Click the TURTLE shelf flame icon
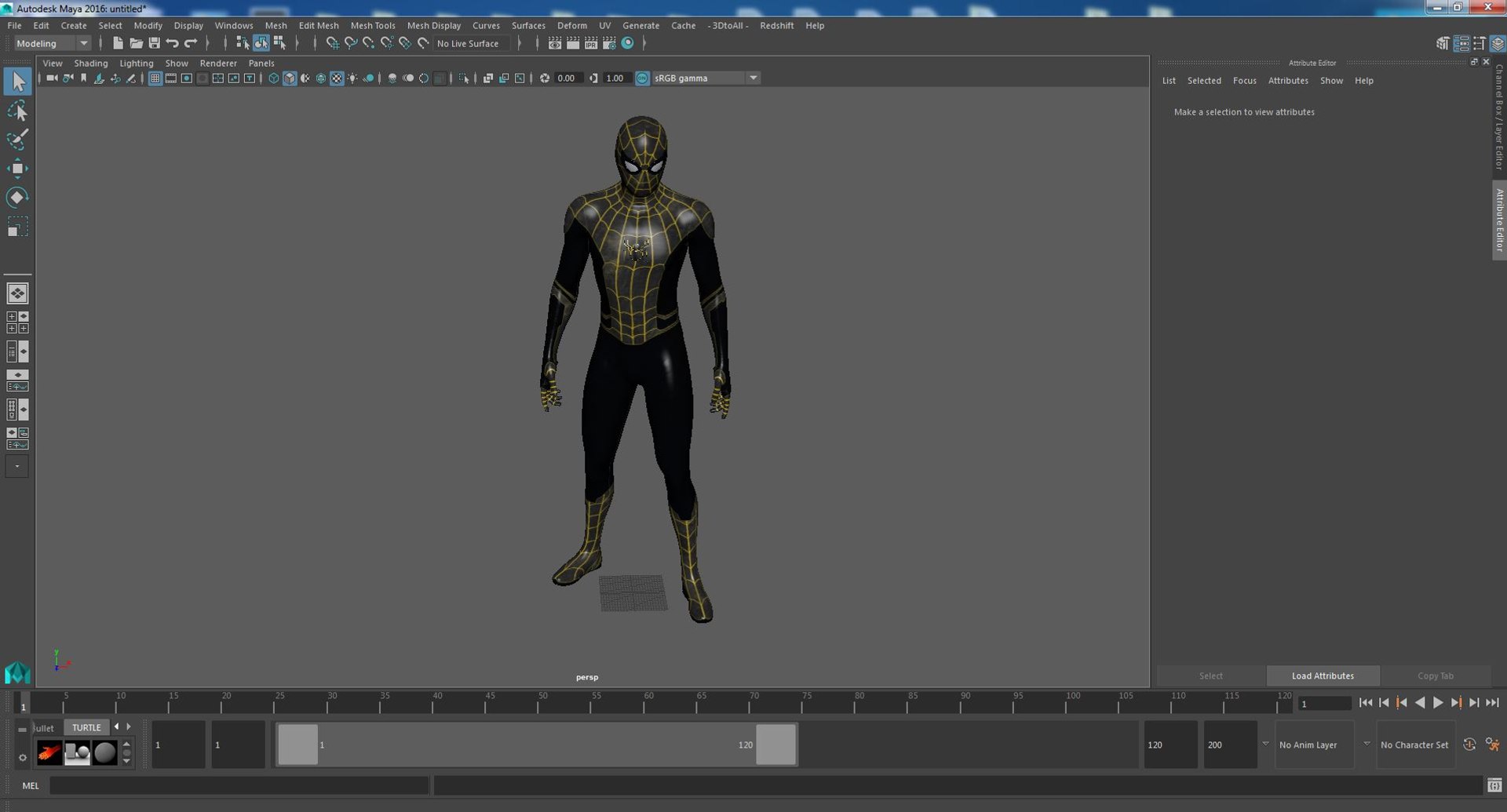The height and width of the screenshot is (812, 1507). tap(49, 752)
